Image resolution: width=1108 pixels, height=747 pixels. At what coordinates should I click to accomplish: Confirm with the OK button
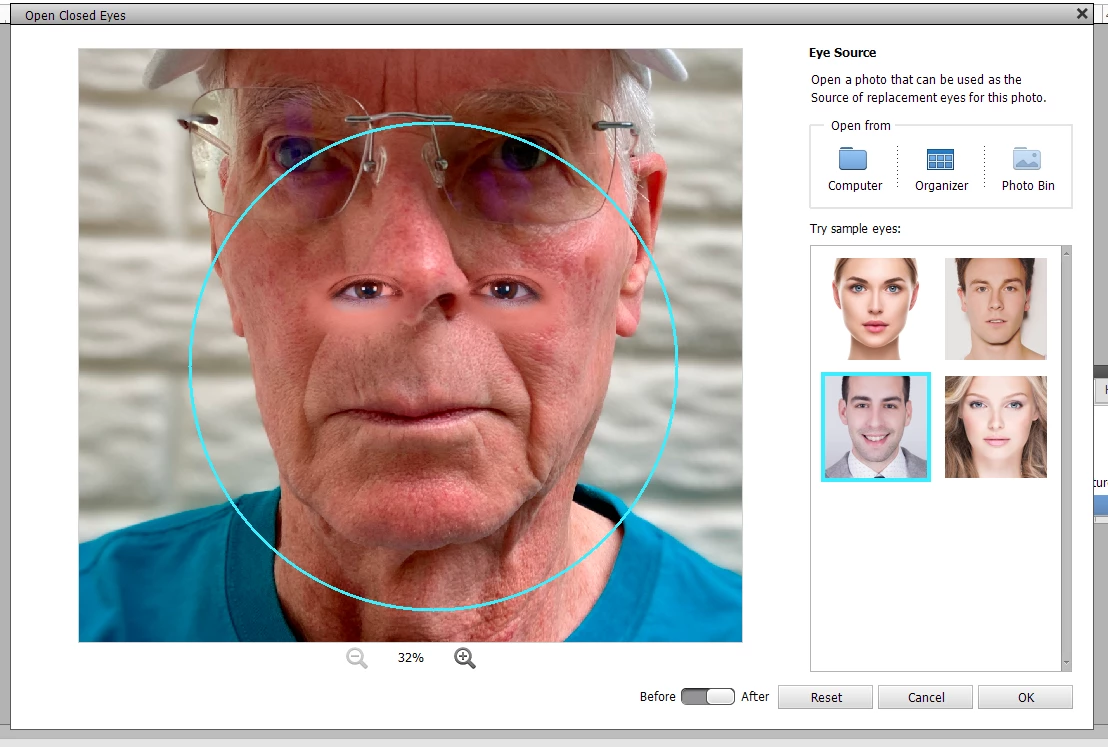click(x=1025, y=698)
